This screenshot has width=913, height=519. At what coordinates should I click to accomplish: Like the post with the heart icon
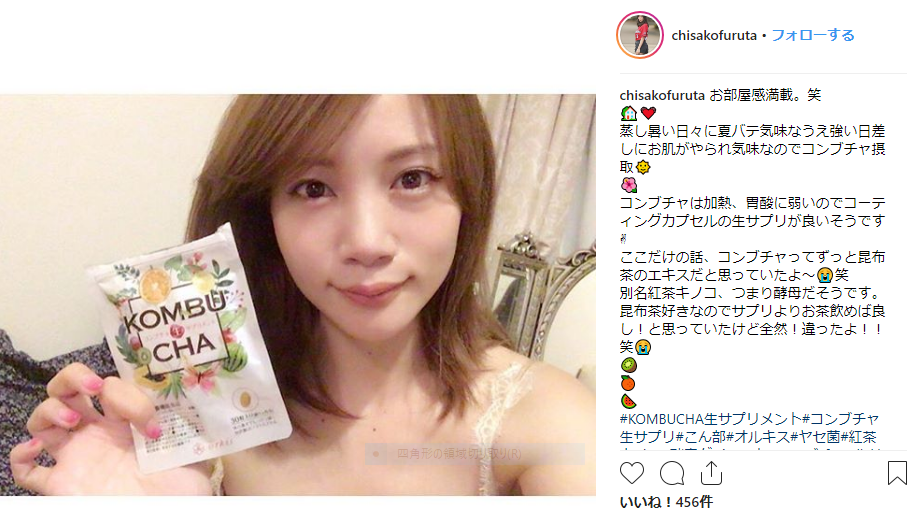[632, 473]
